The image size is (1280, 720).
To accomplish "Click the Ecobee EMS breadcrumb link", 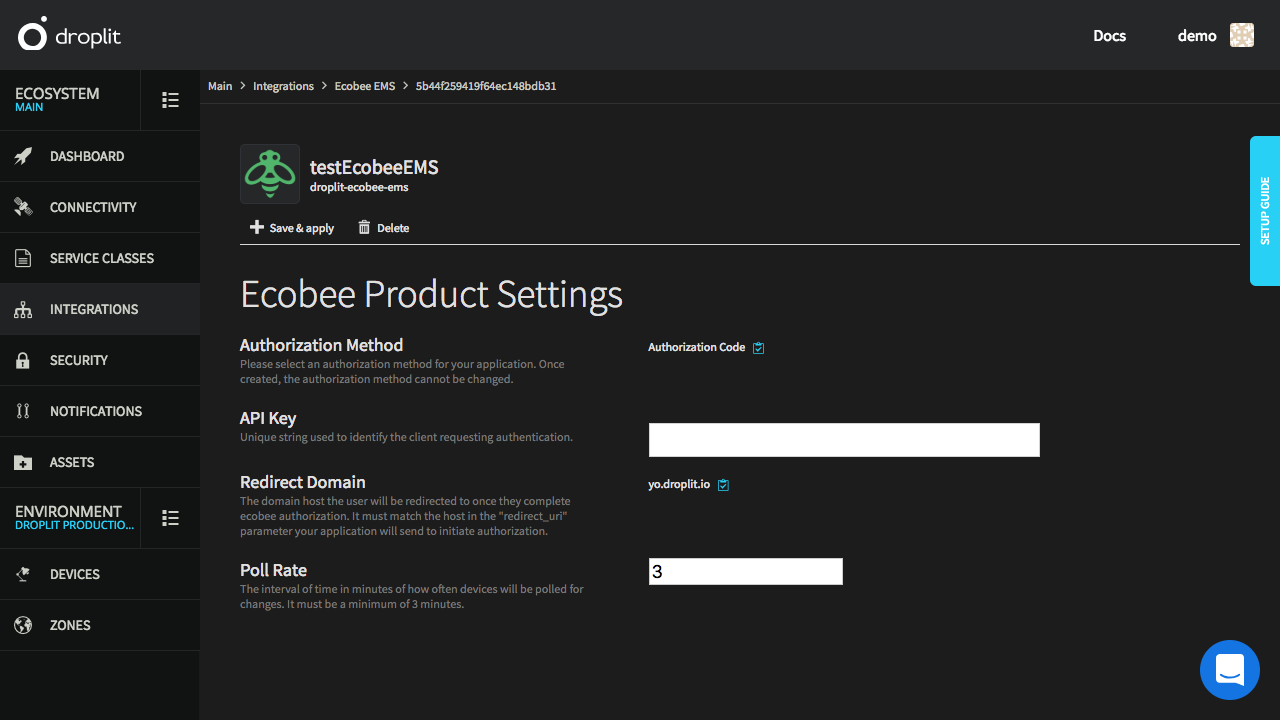I will [365, 86].
